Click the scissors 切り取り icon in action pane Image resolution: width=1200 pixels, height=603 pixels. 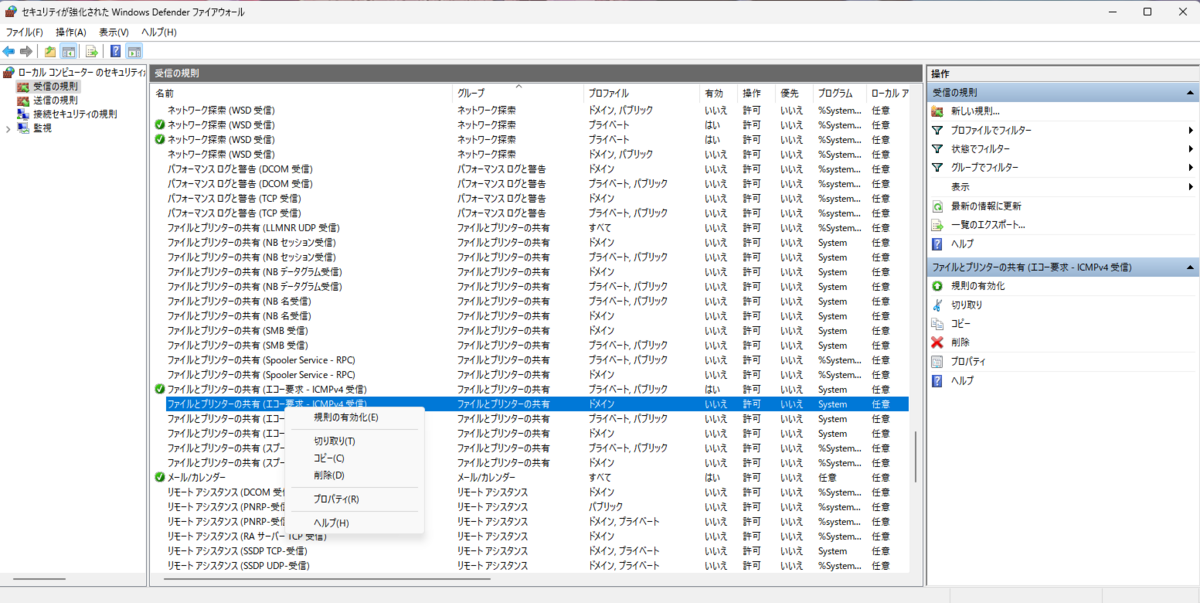tap(937, 305)
